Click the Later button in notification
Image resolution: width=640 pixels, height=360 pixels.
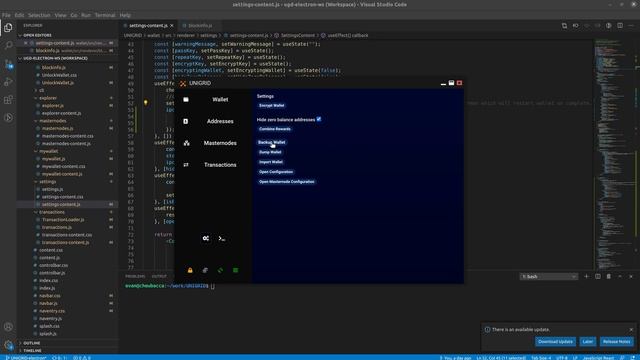(588, 341)
